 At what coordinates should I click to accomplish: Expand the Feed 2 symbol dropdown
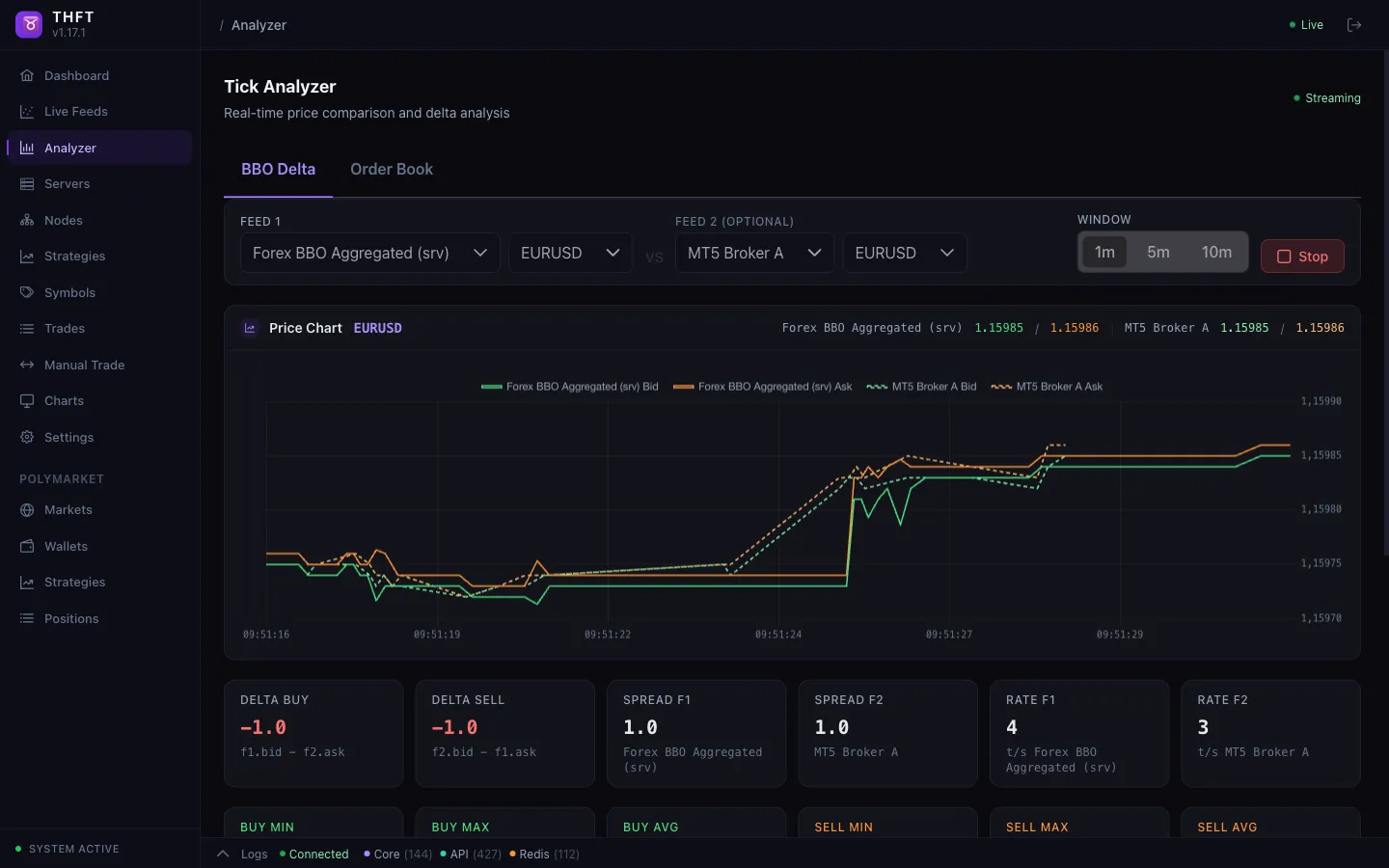point(904,253)
